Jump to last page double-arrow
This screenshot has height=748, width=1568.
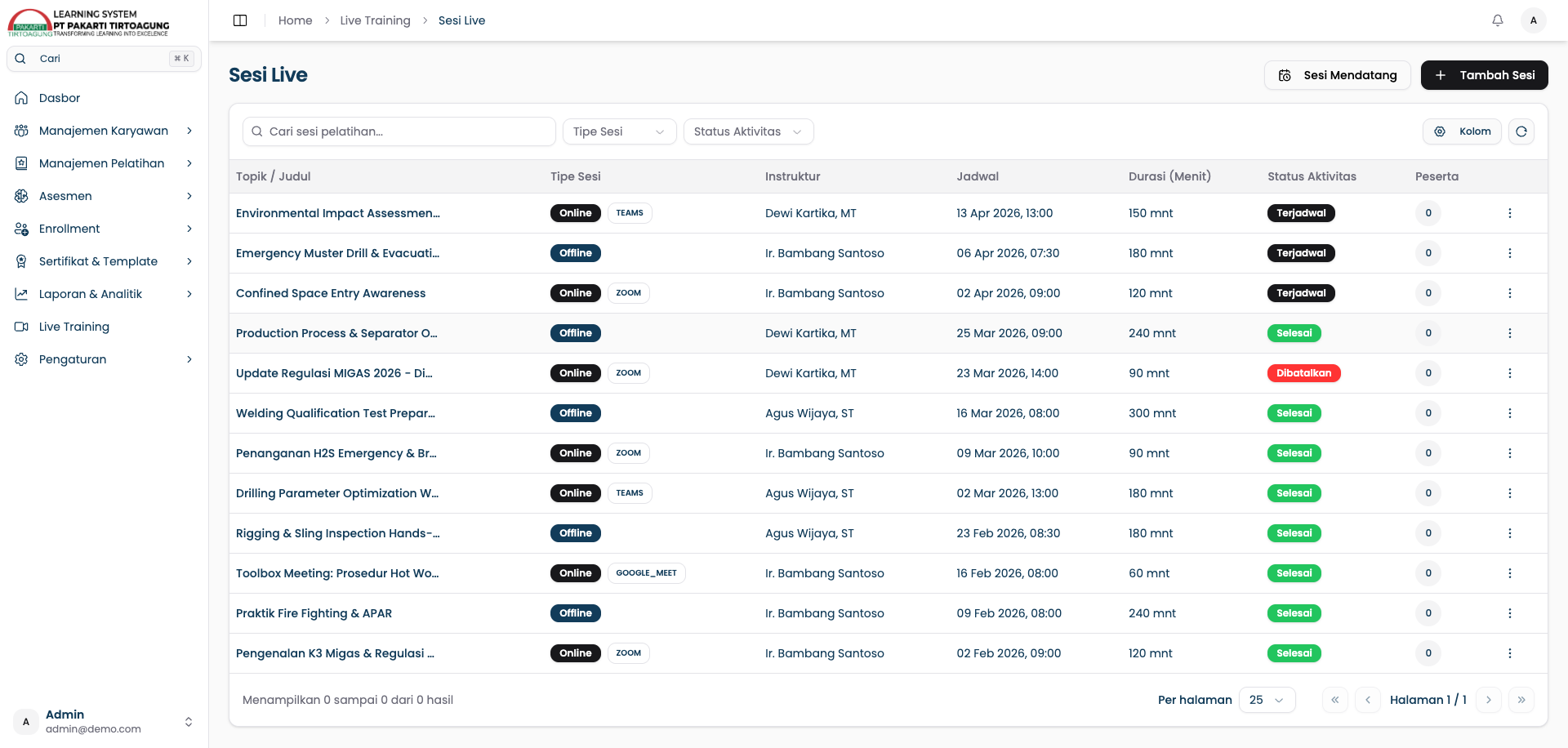point(1521,700)
